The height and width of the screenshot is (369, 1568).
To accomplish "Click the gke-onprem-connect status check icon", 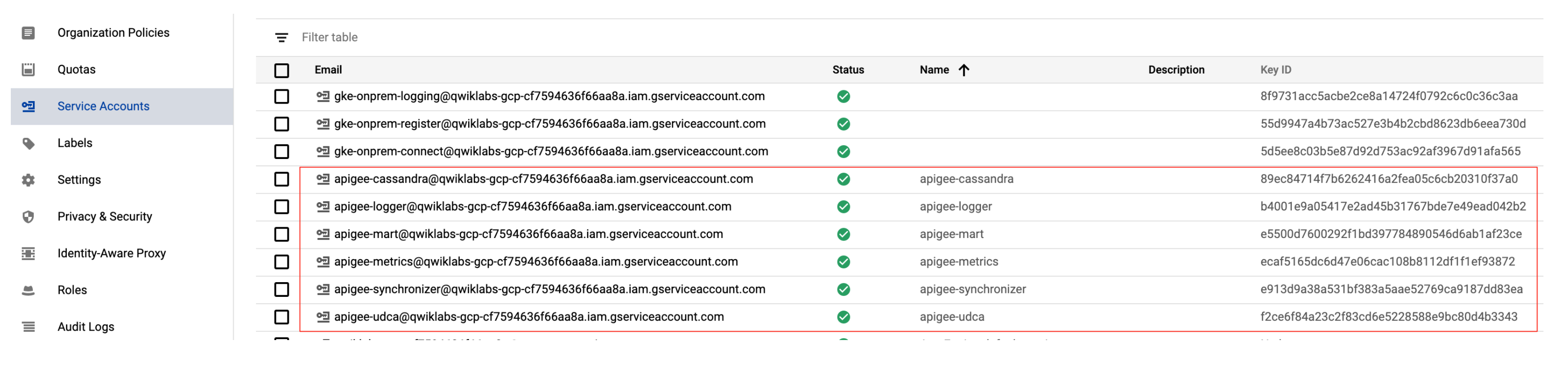I will click(843, 151).
